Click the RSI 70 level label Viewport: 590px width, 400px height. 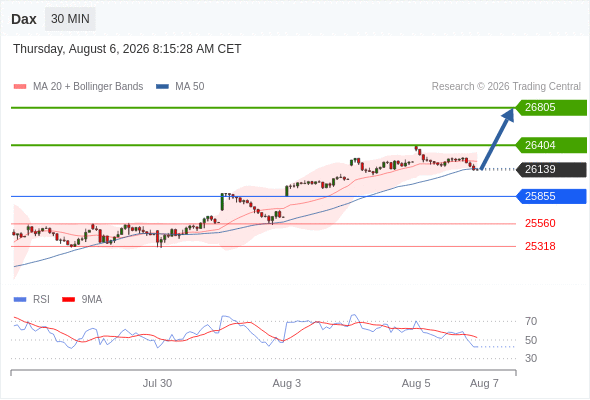tap(531, 321)
